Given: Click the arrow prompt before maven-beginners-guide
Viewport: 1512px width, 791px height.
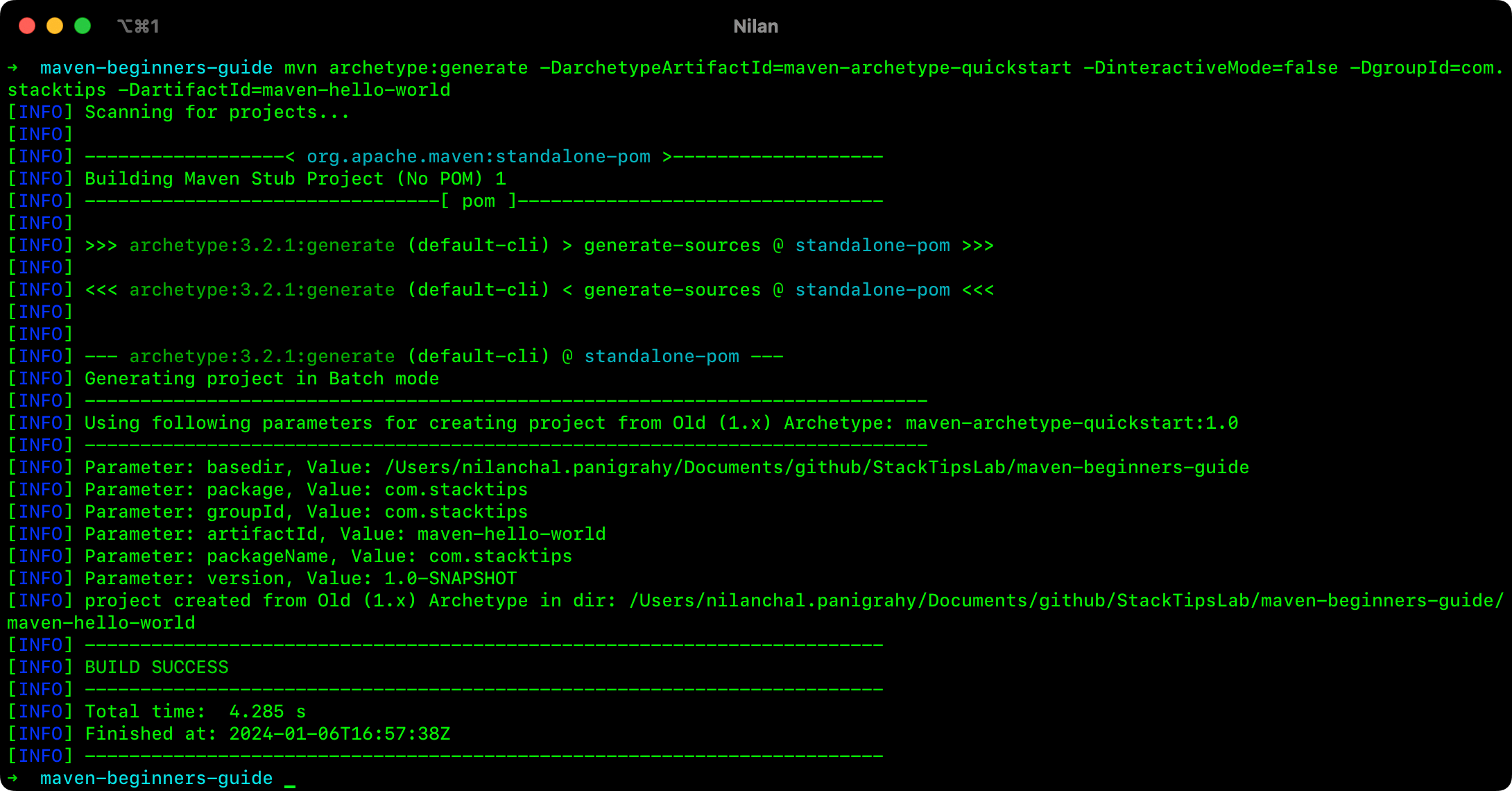Looking at the screenshot, I should [x=12, y=67].
